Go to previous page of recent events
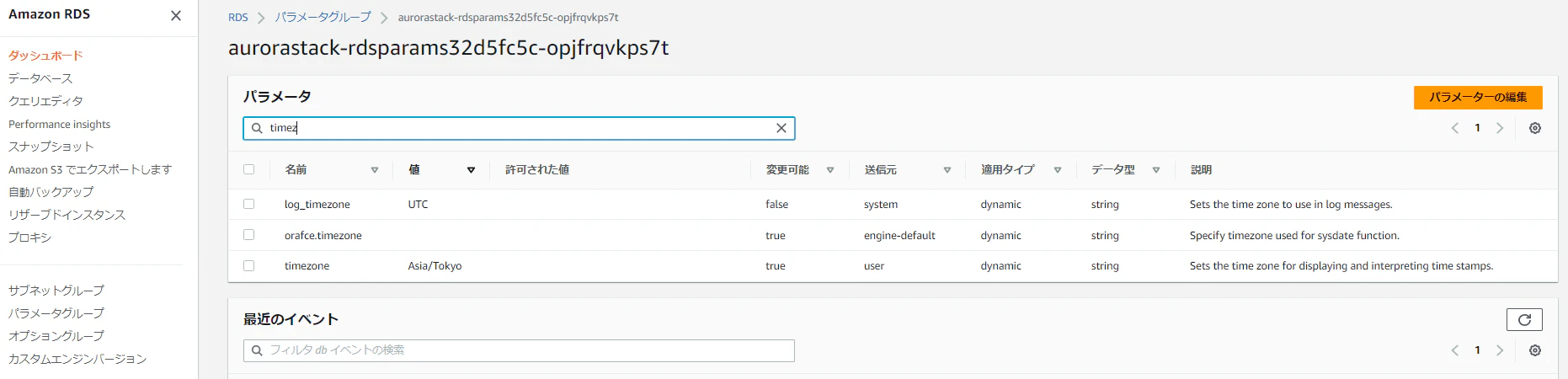Viewport: 1568px width, 379px height. [1454, 350]
